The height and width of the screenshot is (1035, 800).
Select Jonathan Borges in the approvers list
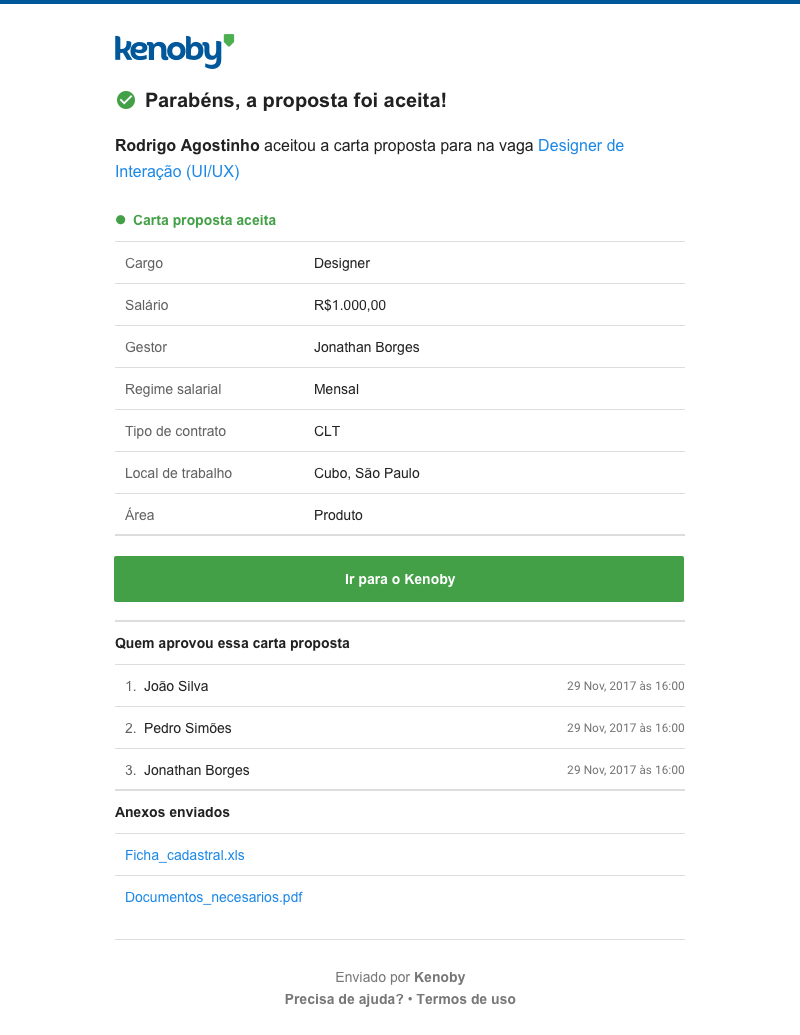196,770
